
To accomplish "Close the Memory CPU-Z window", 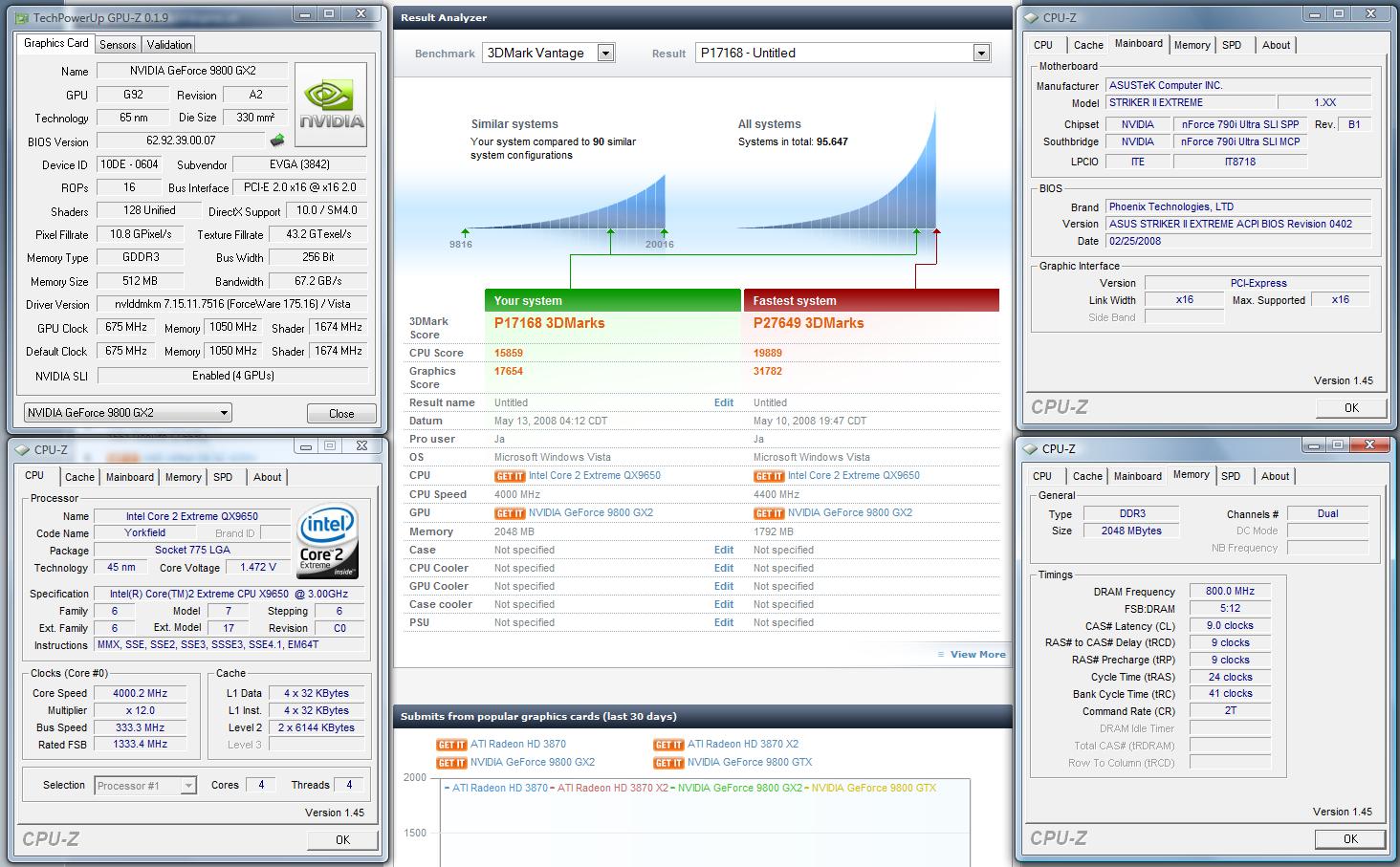I will (1371, 445).
